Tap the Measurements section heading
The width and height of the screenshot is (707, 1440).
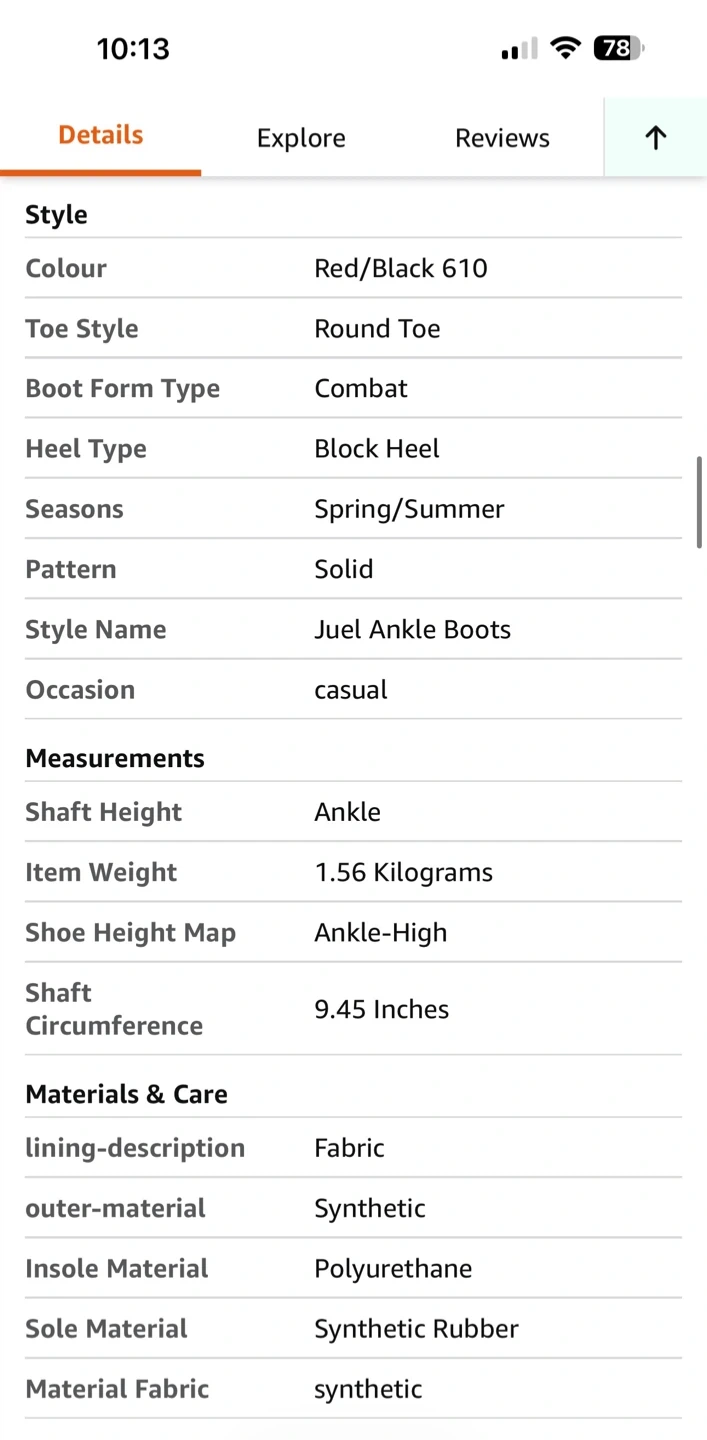(115, 758)
